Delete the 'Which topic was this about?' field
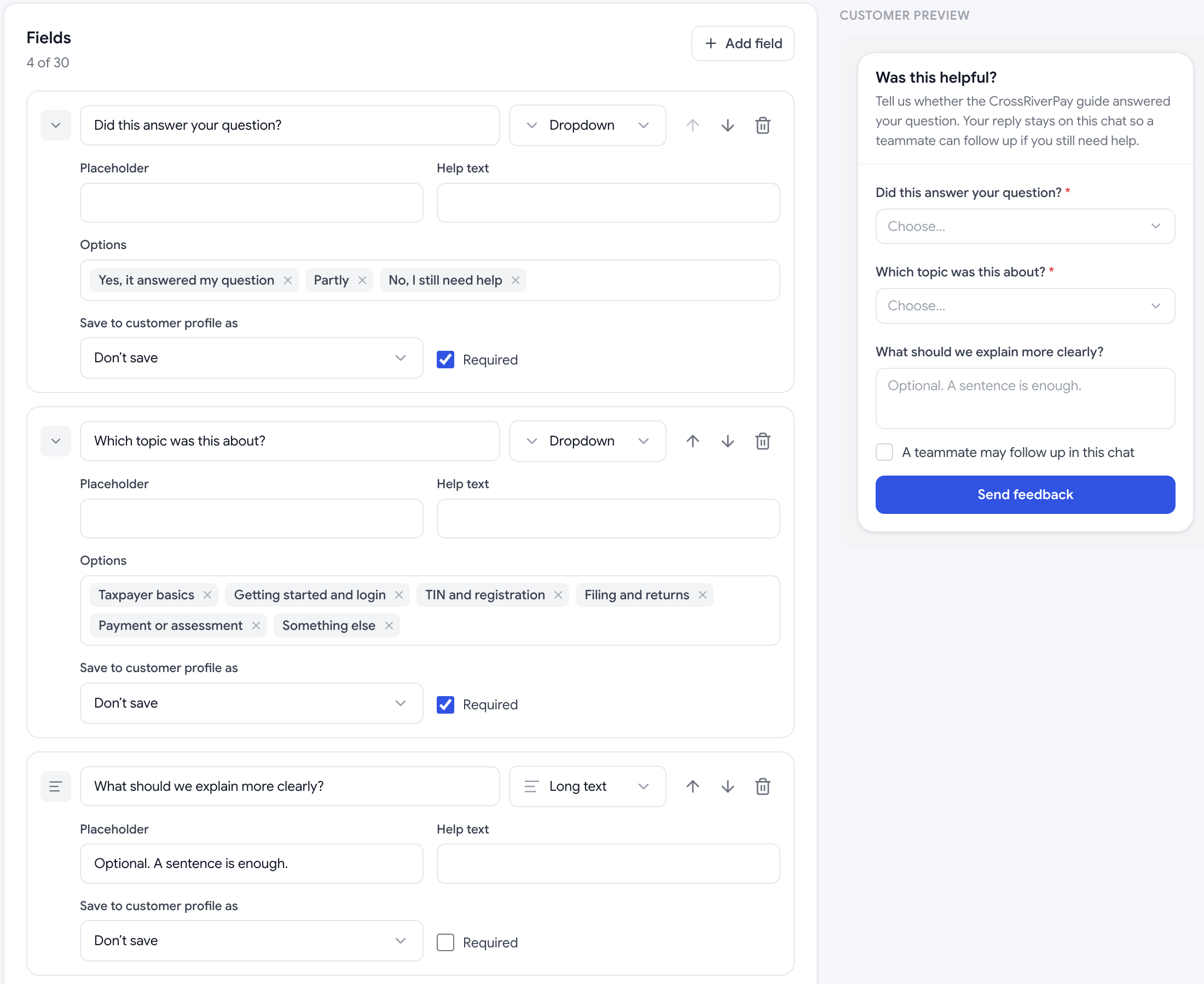 (762, 441)
